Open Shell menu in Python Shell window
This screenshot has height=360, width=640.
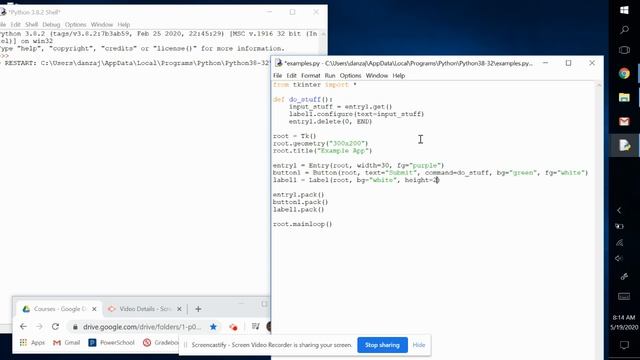pos(31,24)
